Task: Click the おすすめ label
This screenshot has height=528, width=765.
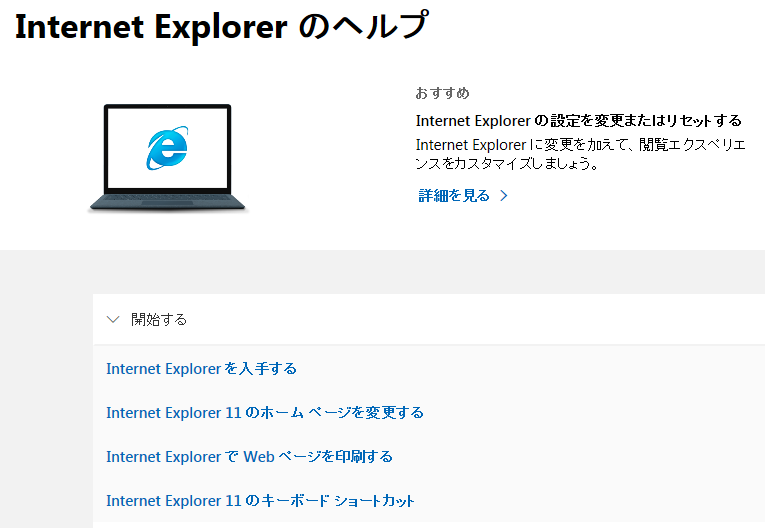Action: [x=443, y=93]
